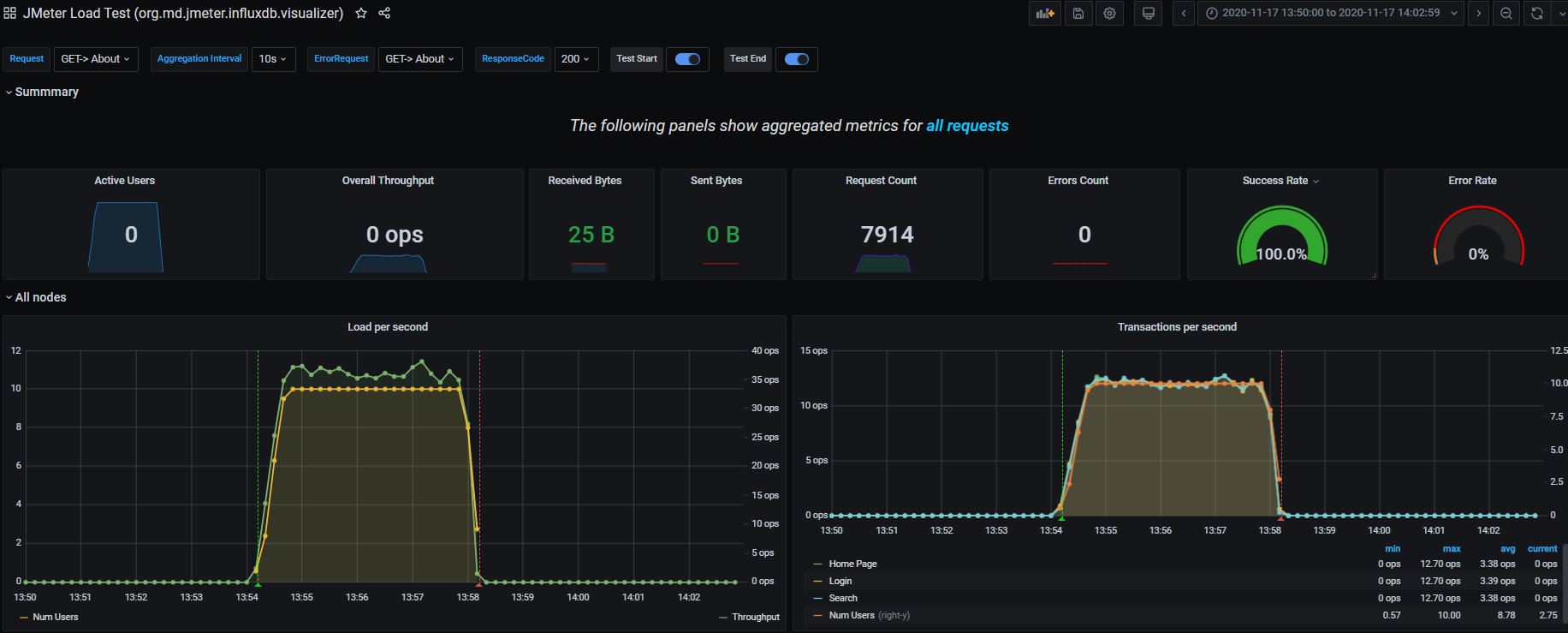Sort the legend by the avg column
Screen dimensions: 1568x633
point(1508,549)
